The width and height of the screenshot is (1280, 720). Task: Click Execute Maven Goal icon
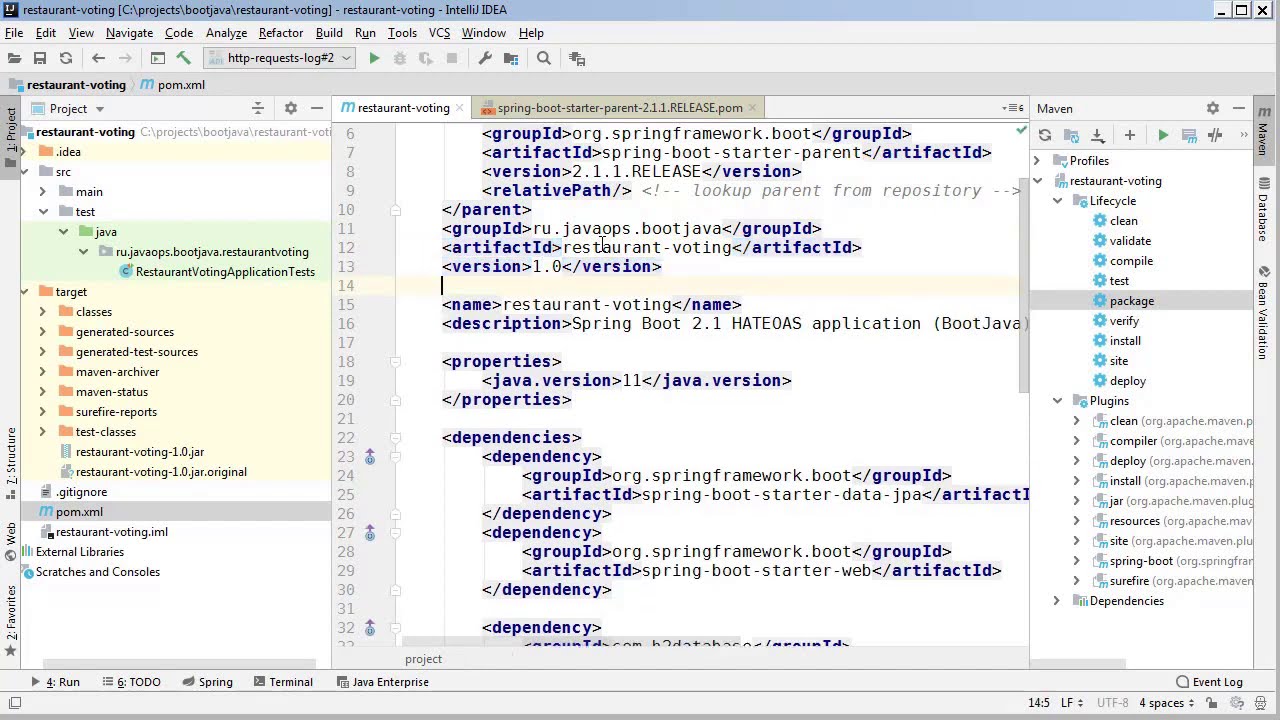(x=1189, y=135)
